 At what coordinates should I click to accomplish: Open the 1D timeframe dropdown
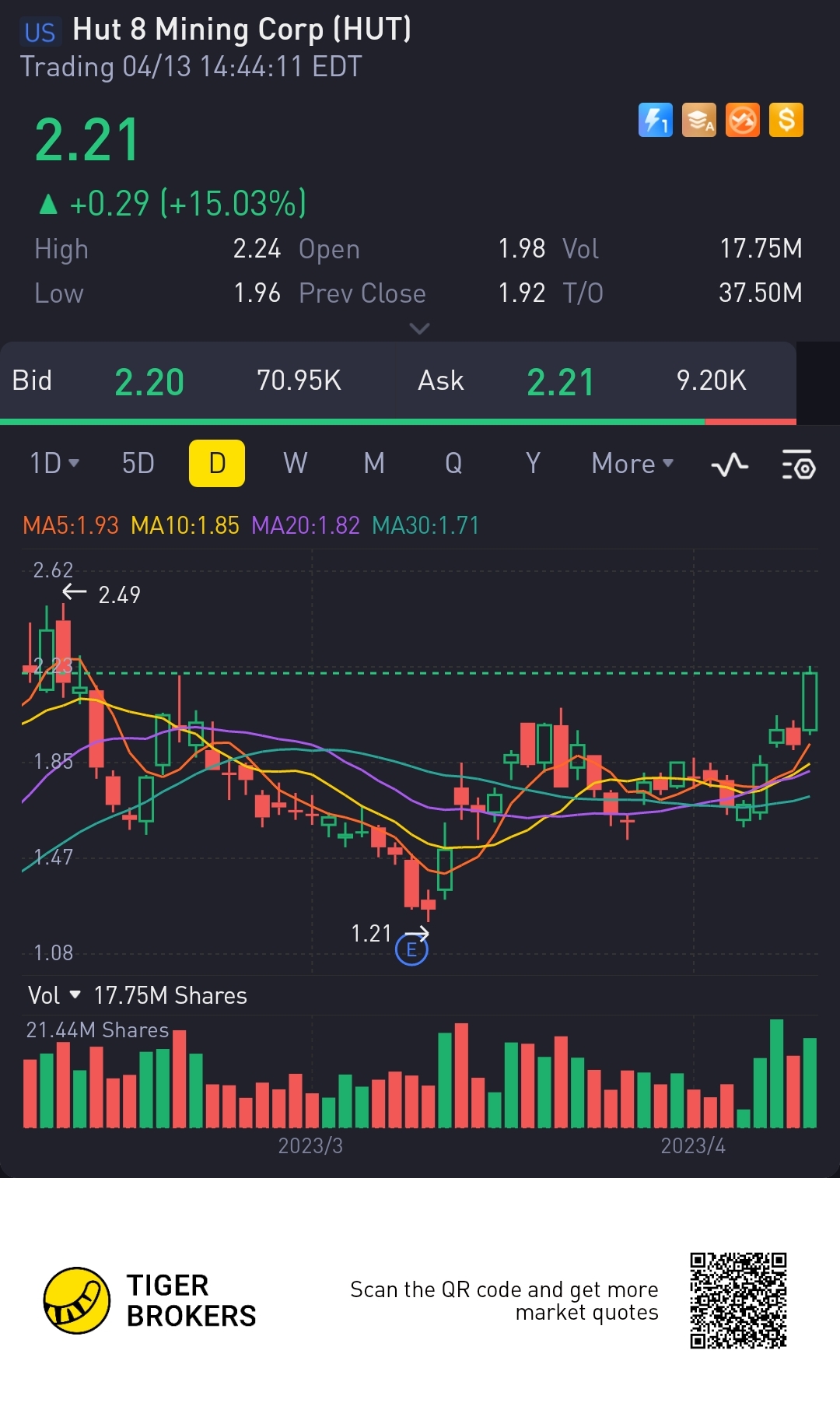tap(54, 464)
